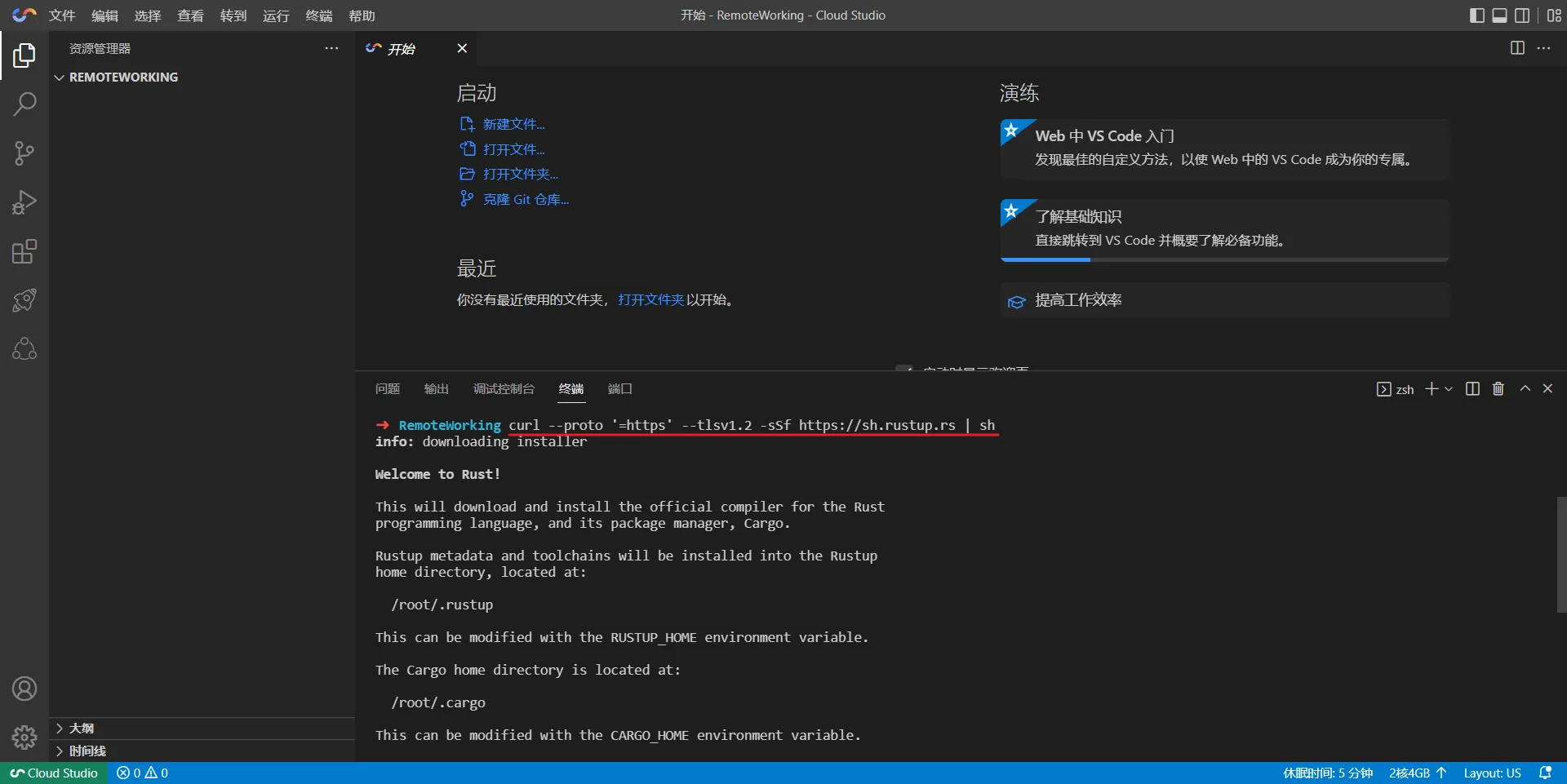Viewport: 1567px width, 784px height.
Task: Open the terminal profile dropdown arrow
Action: click(1448, 389)
